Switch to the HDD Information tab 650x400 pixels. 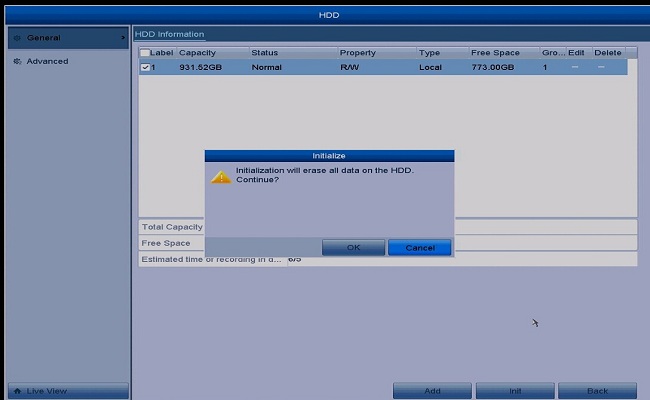tap(169, 34)
